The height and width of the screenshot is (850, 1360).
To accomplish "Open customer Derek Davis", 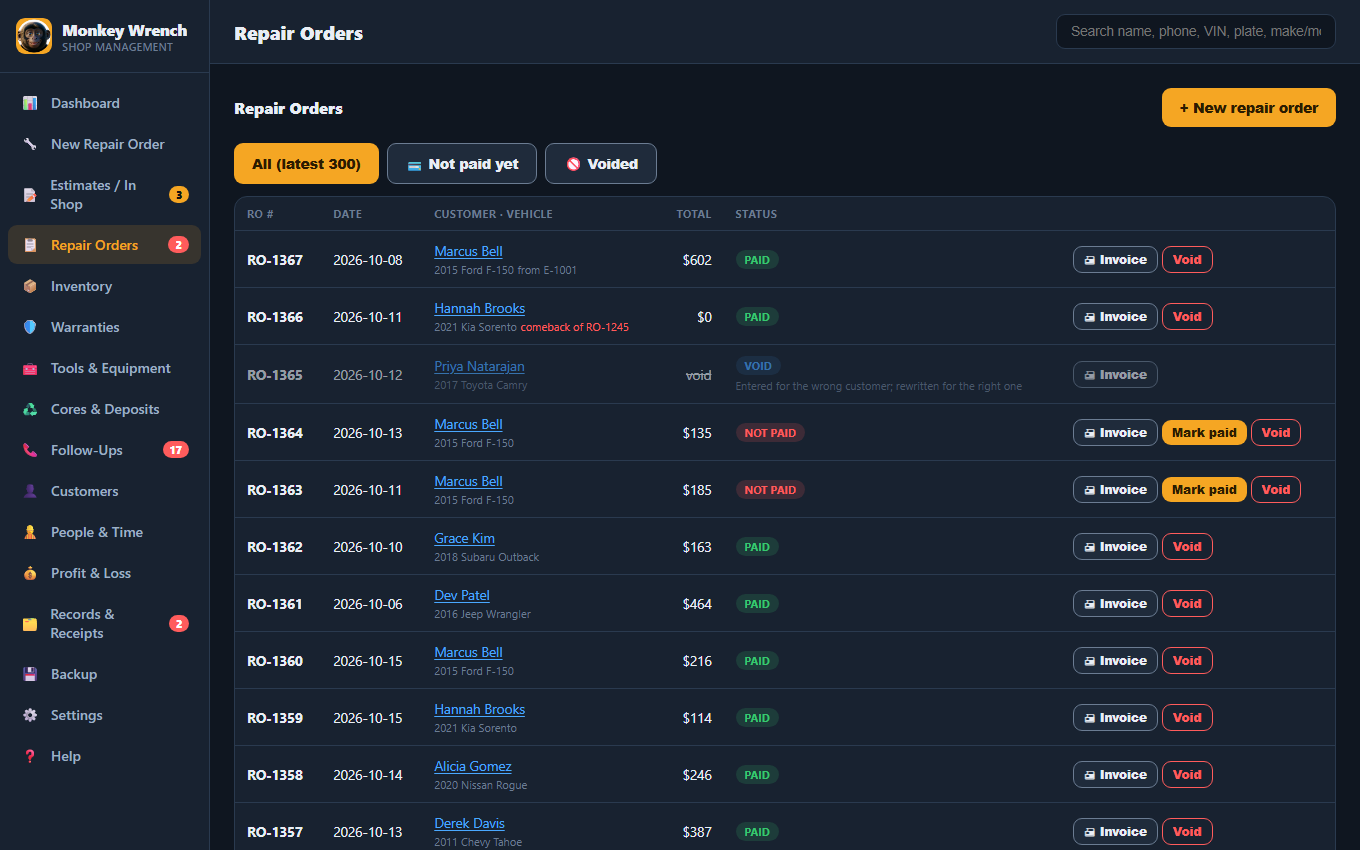I will 469,823.
